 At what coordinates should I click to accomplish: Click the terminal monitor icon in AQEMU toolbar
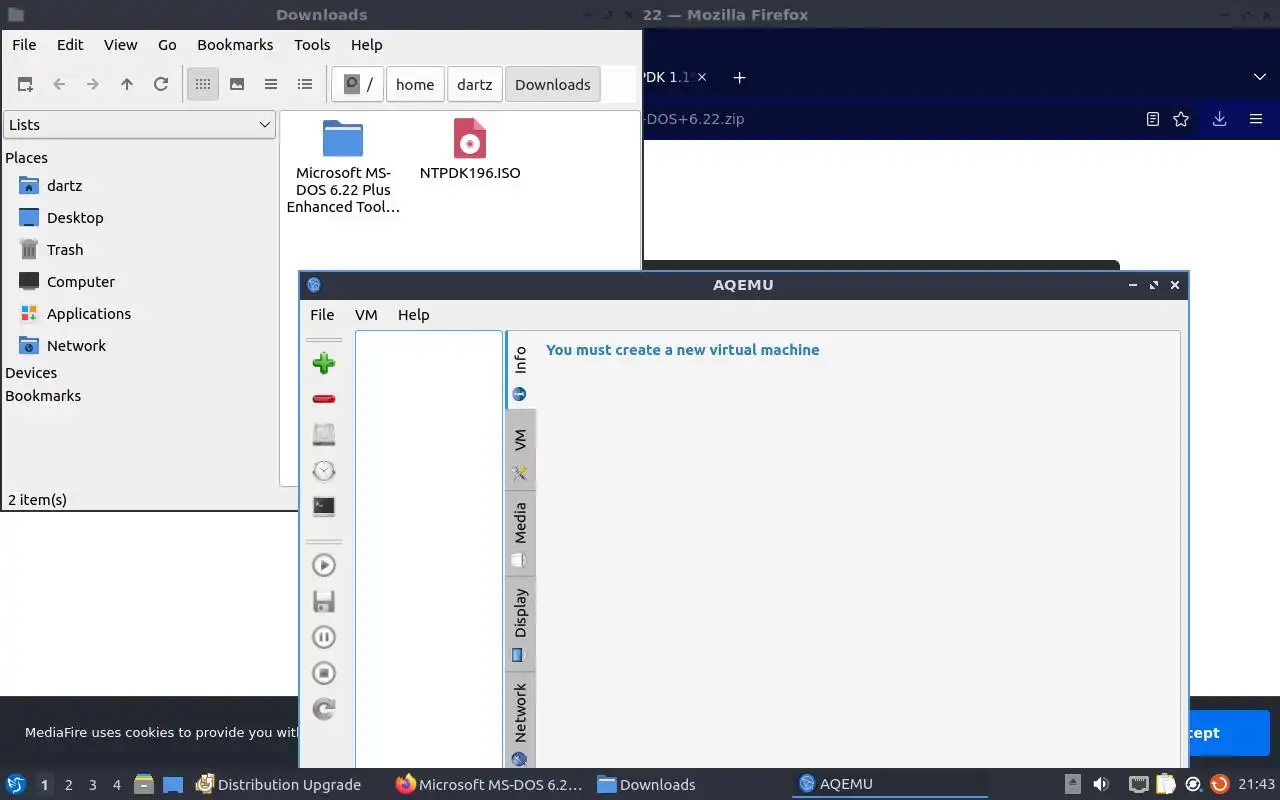pos(323,506)
